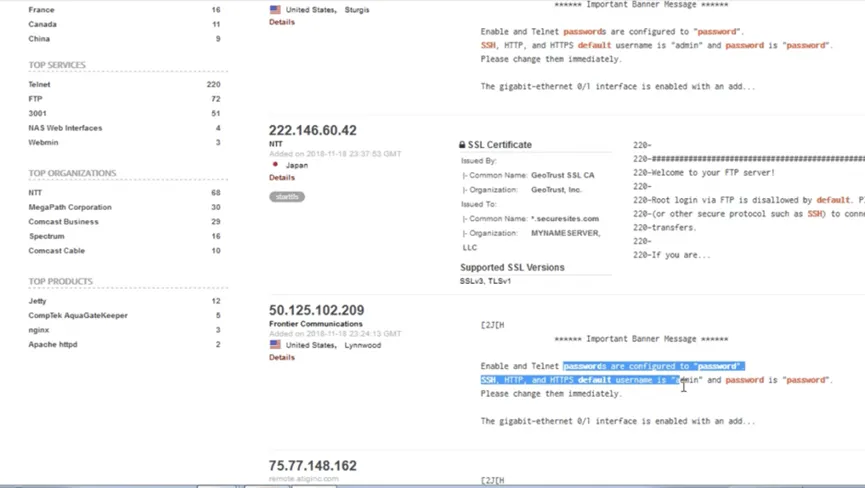Click the TOP PRODUCTS heading

coord(61,281)
